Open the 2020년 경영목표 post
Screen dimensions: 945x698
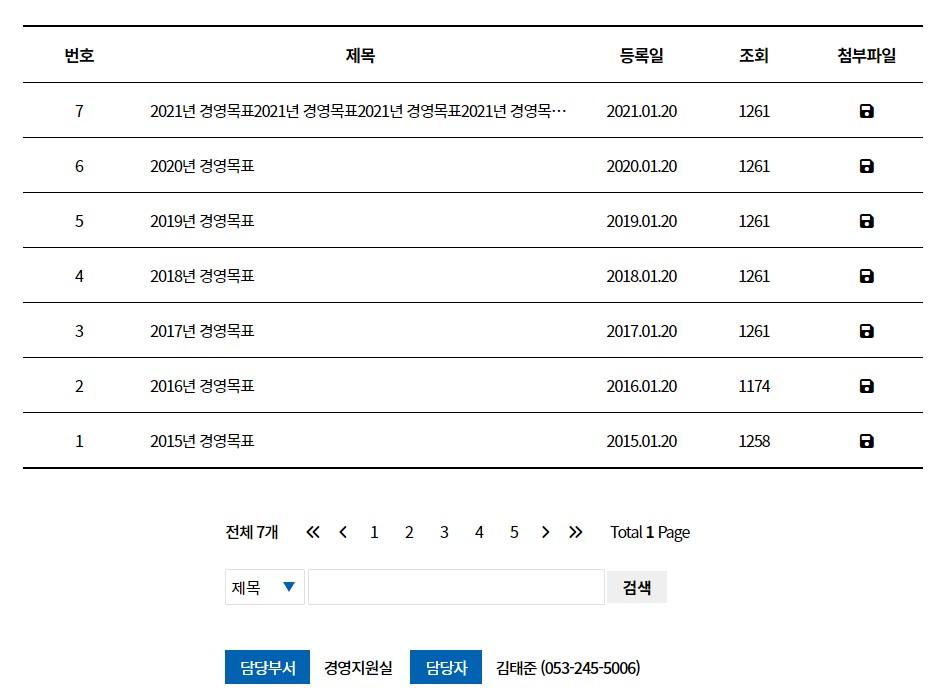[202, 166]
